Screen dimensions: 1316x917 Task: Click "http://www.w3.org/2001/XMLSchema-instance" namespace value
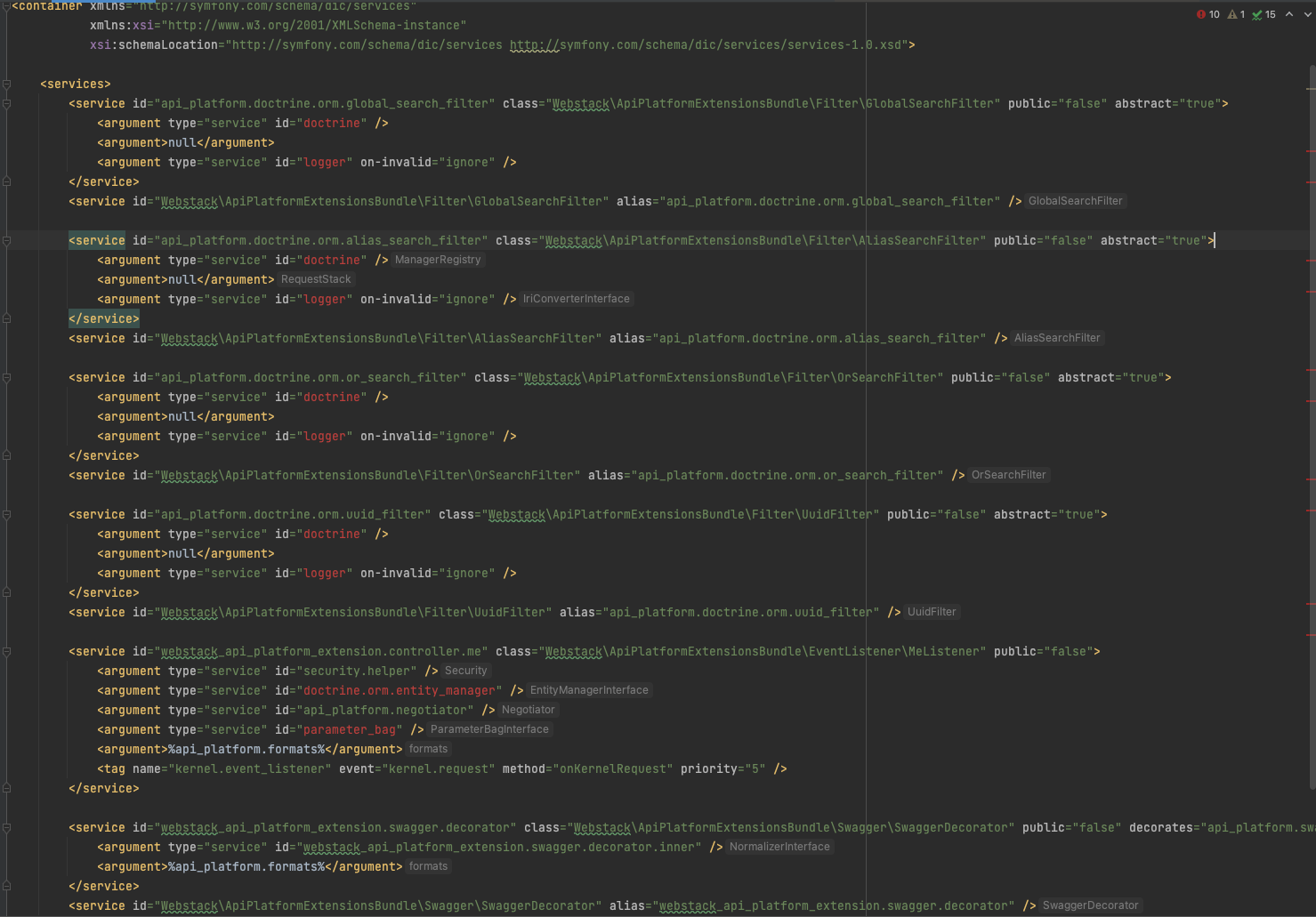coord(313,26)
